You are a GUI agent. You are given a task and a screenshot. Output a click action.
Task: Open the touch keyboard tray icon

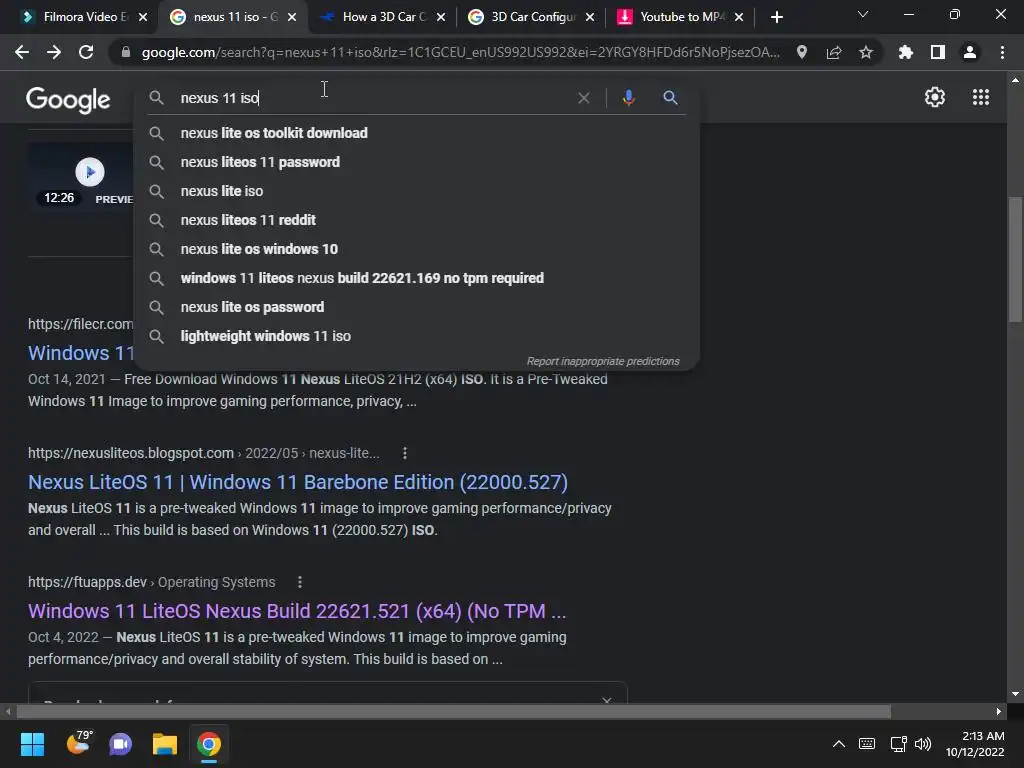pos(867,744)
